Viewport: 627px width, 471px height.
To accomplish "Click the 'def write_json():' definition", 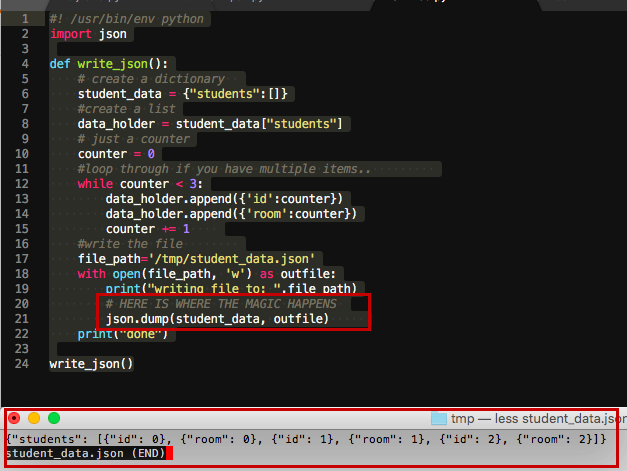I will click(x=108, y=64).
